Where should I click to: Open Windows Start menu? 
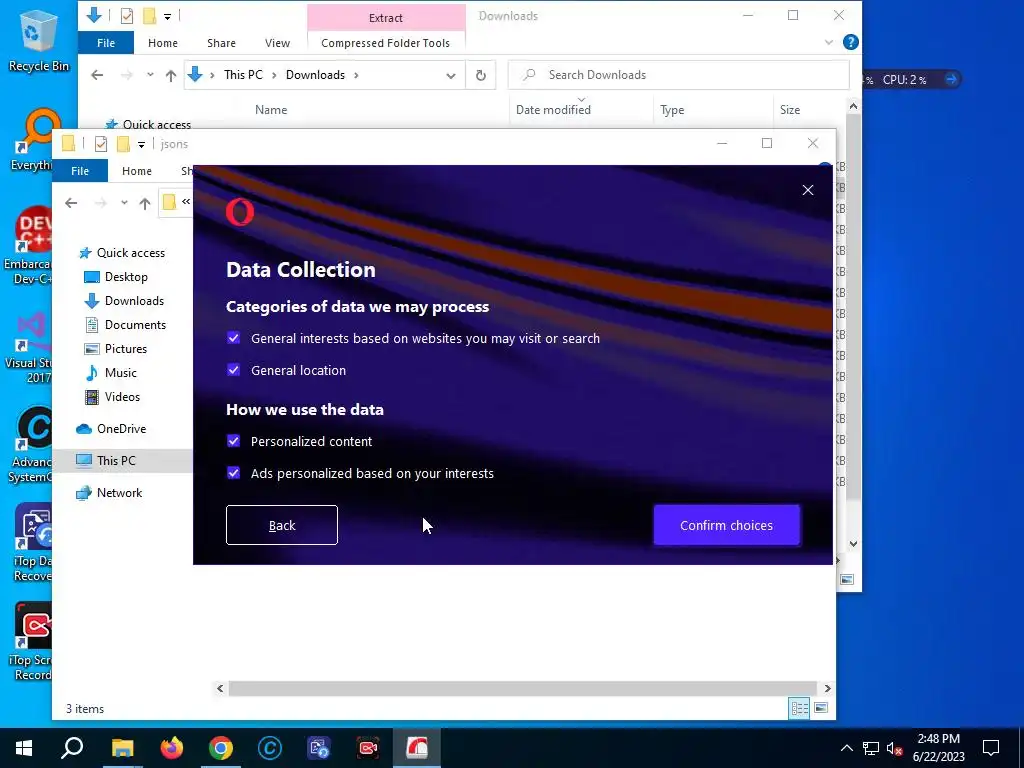pos(24,747)
